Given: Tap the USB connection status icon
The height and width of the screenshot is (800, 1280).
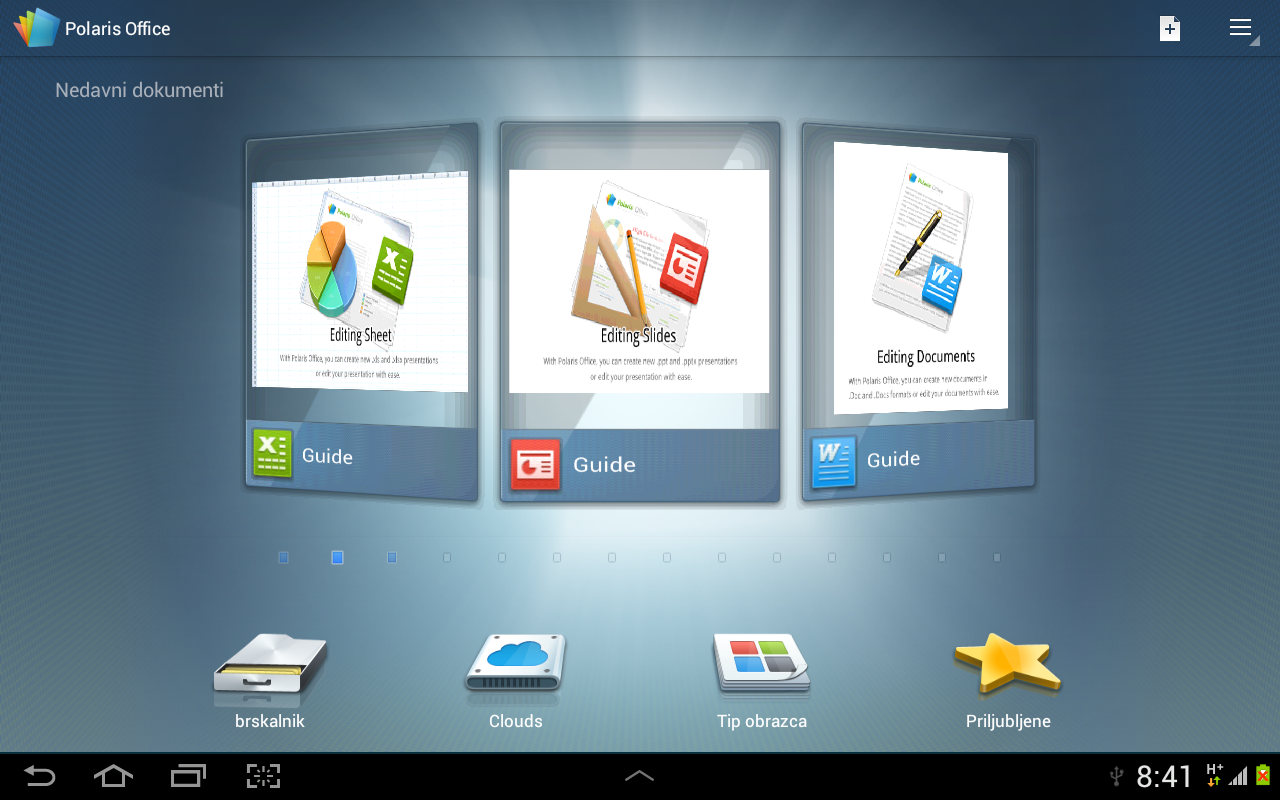Looking at the screenshot, I should click(x=1117, y=777).
